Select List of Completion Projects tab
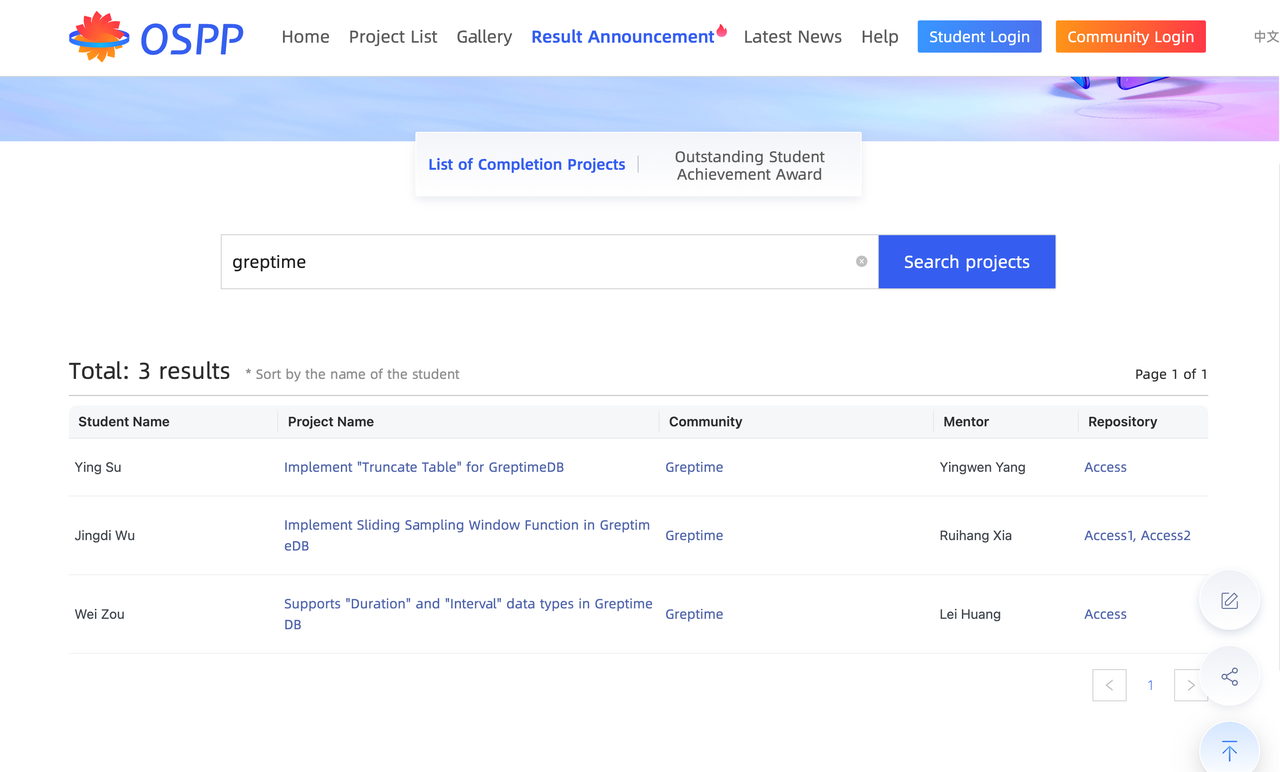The width and height of the screenshot is (1280, 772). (x=526, y=165)
